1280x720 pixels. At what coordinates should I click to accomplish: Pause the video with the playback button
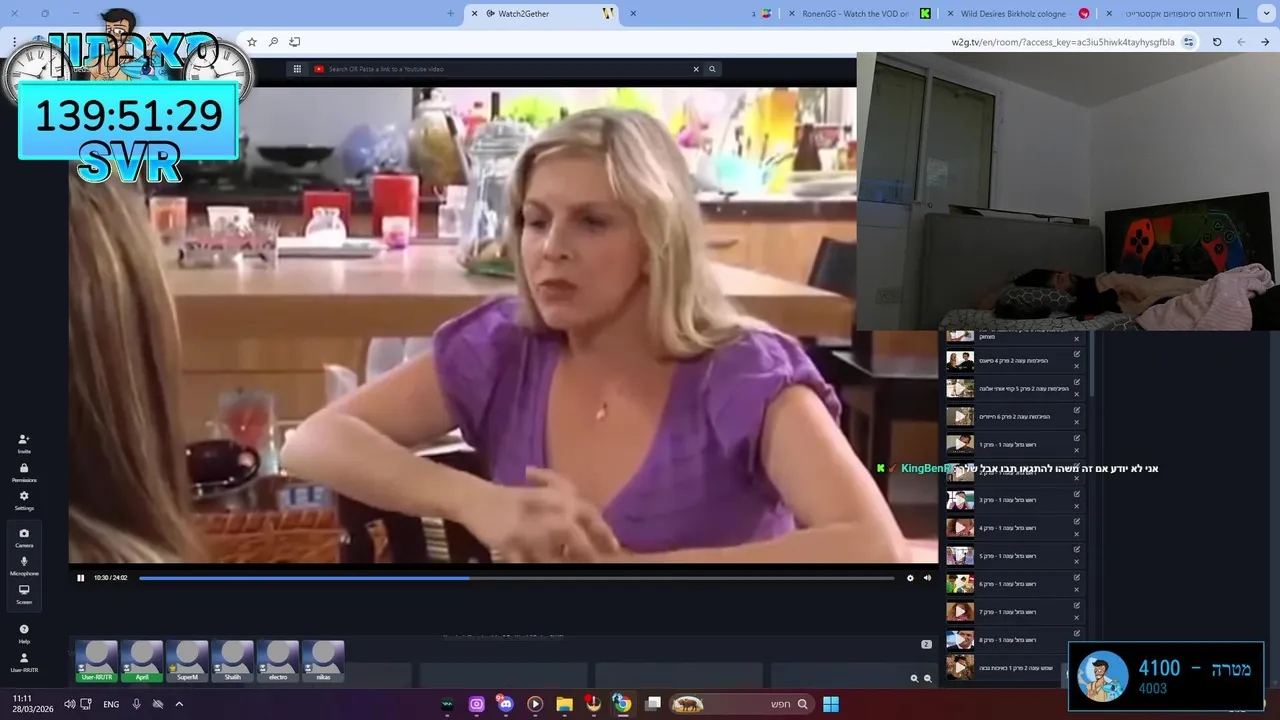coord(81,578)
